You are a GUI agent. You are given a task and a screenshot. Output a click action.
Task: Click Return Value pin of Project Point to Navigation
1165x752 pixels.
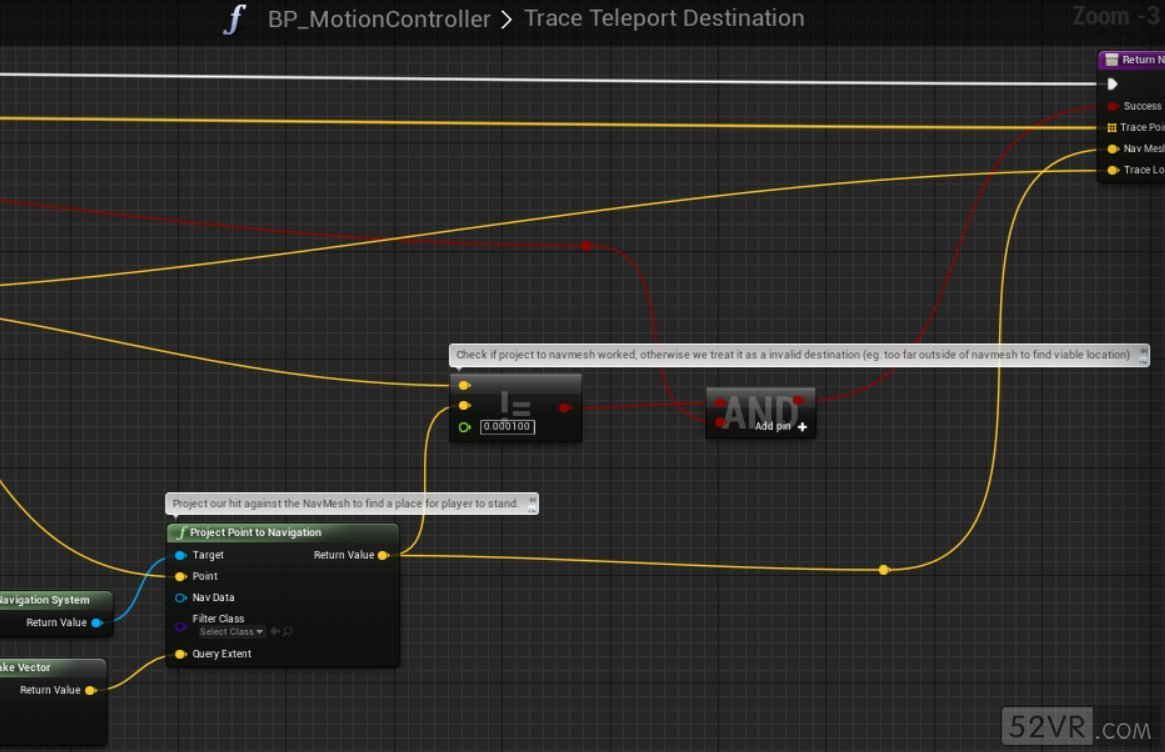pyautogui.click(x=383, y=555)
